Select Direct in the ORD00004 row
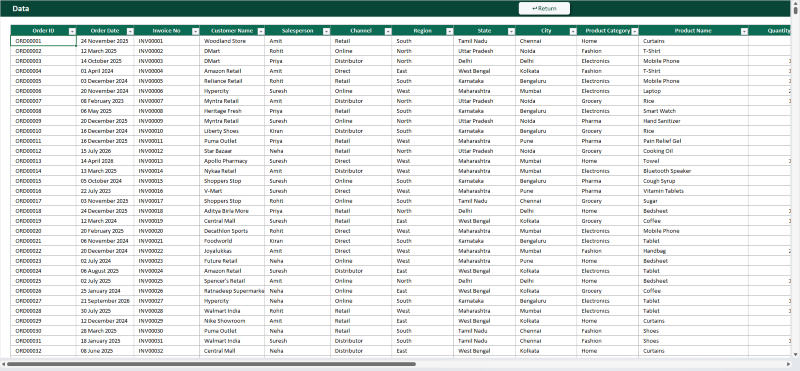Viewport: 800px width, 371px height. click(361, 71)
